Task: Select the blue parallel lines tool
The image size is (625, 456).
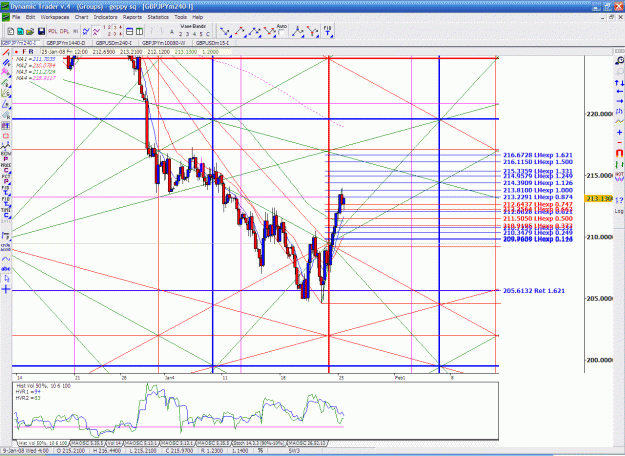Action: point(6,62)
